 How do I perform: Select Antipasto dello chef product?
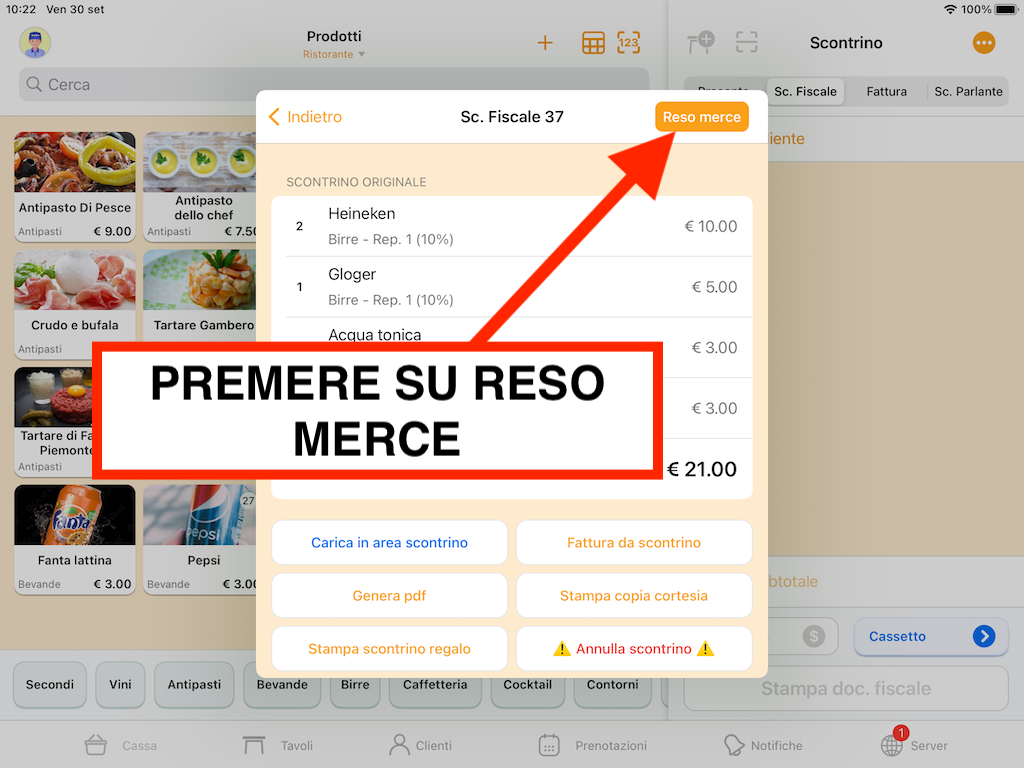[x=199, y=186]
